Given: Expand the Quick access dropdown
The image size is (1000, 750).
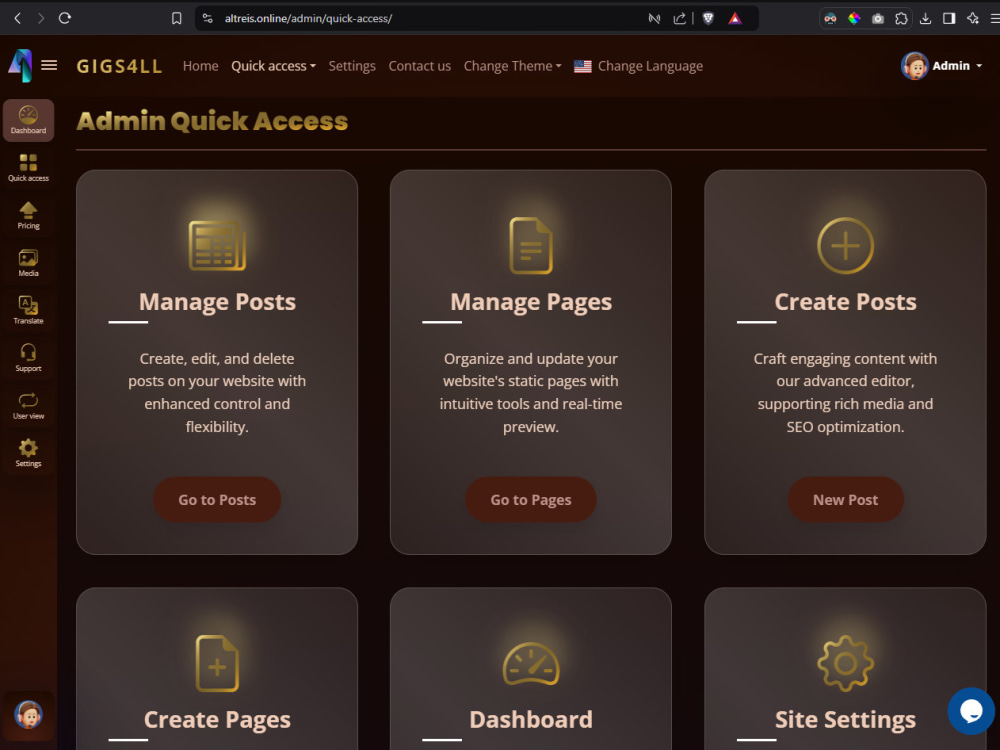Looking at the screenshot, I should [x=273, y=66].
